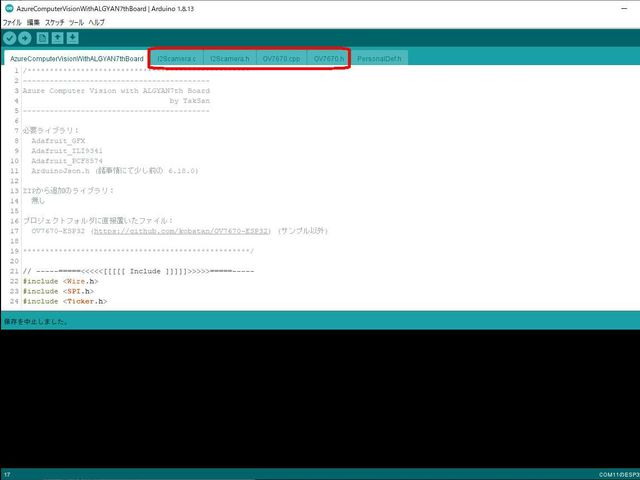Image resolution: width=640 pixels, height=480 pixels.
Task: Click the Verify checkmark icon
Action: pos(10,38)
